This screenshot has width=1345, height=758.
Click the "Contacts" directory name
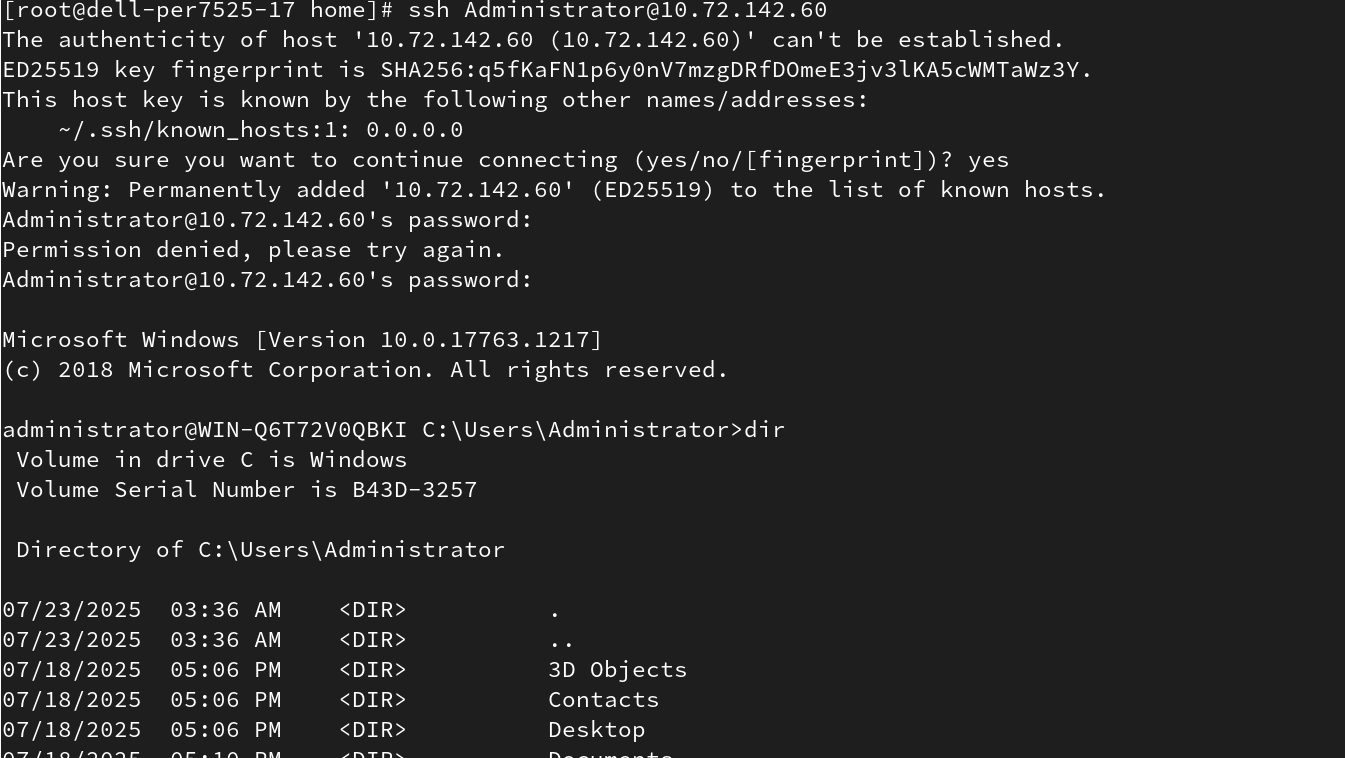[603, 700]
